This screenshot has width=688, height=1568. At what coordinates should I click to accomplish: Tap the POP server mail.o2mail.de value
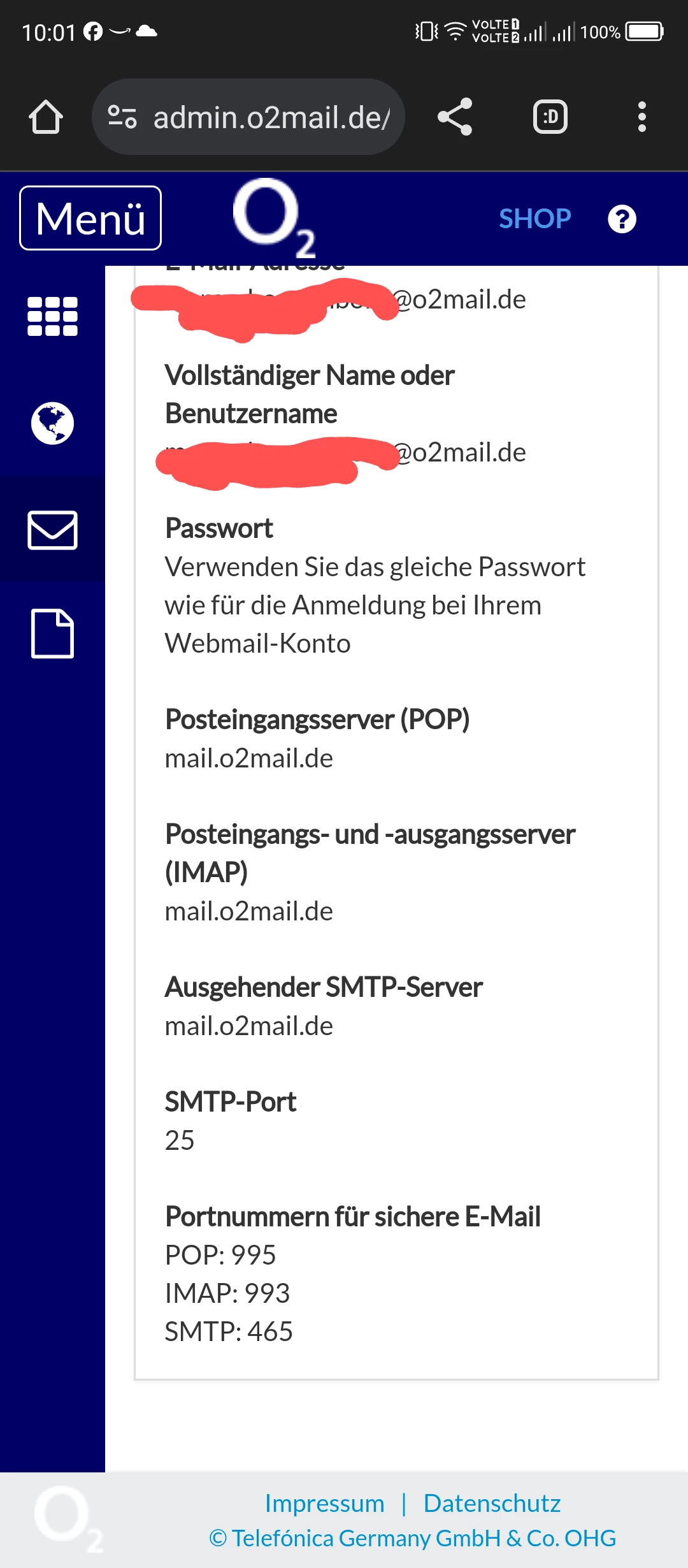pyautogui.click(x=248, y=758)
